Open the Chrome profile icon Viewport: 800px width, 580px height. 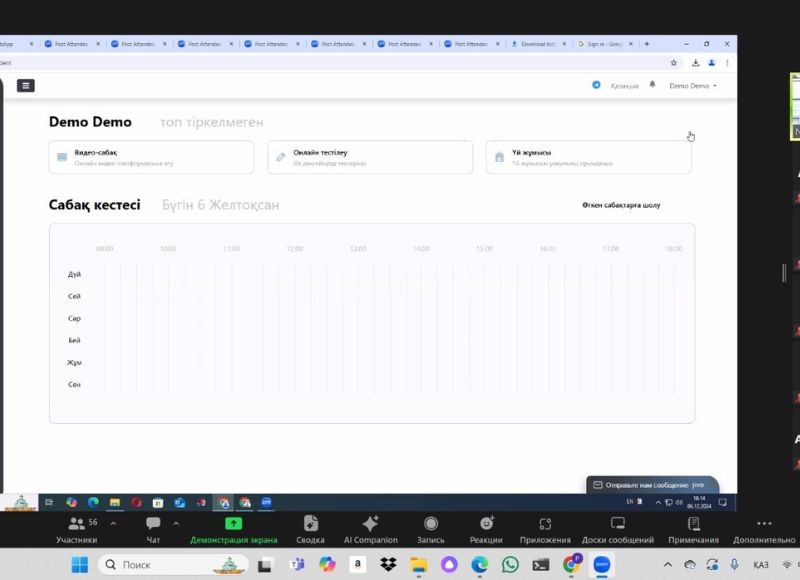tap(712, 63)
